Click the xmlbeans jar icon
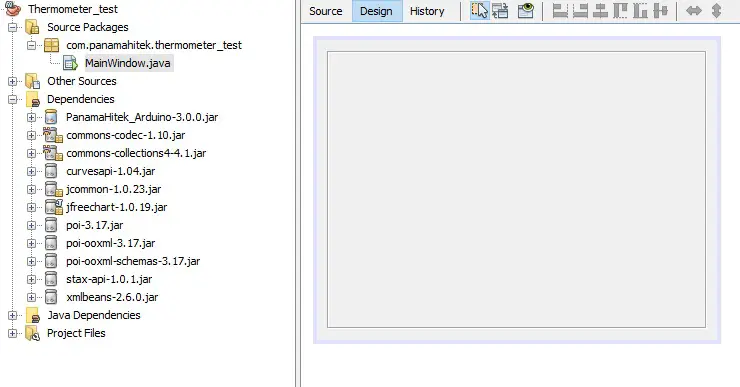This screenshot has width=740, height=387. [x=51, y=297]
